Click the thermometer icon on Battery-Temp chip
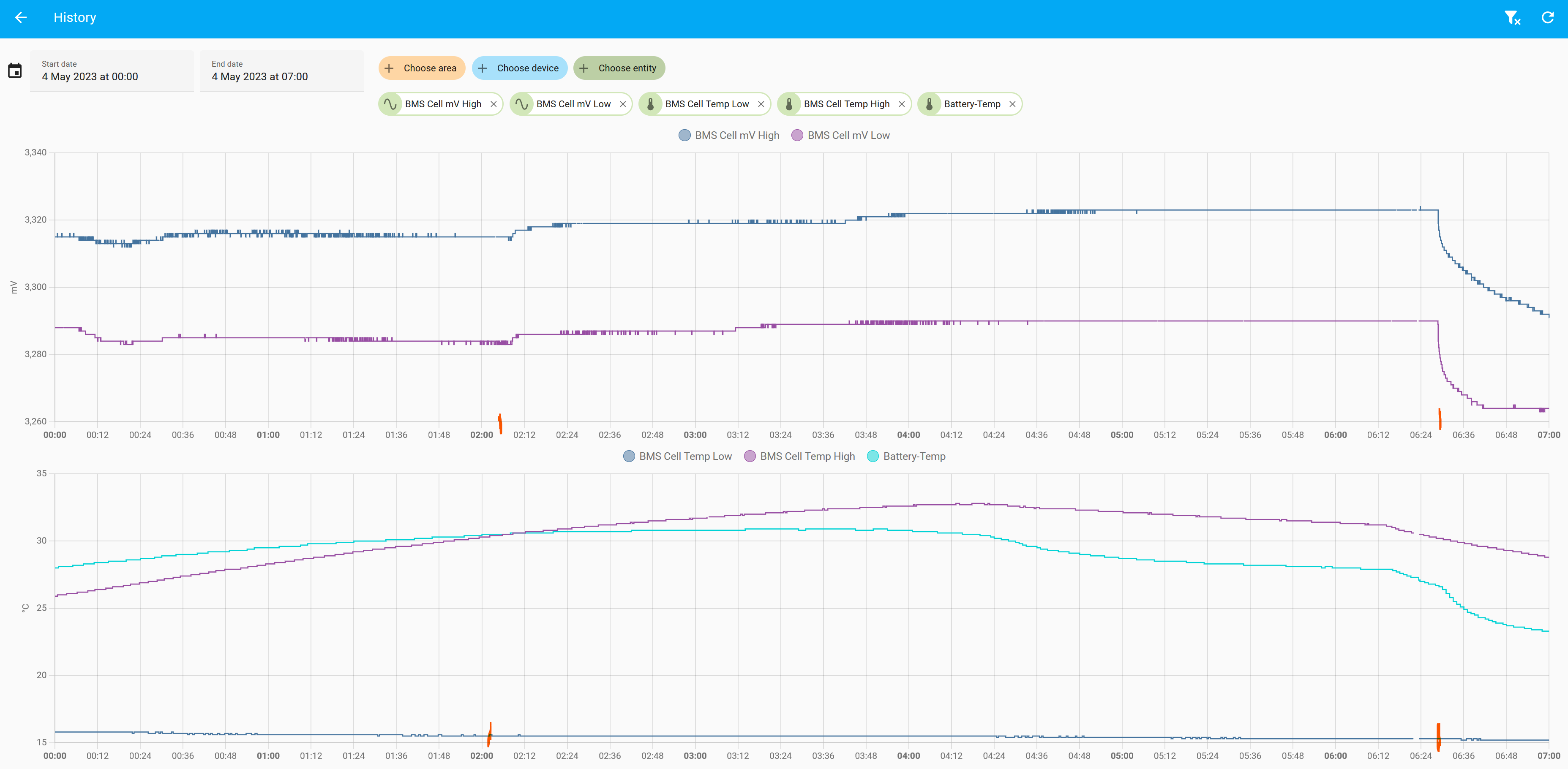The height and width of the screenshot is (769, 1568). pyautogui.click(x=929, y=104)
